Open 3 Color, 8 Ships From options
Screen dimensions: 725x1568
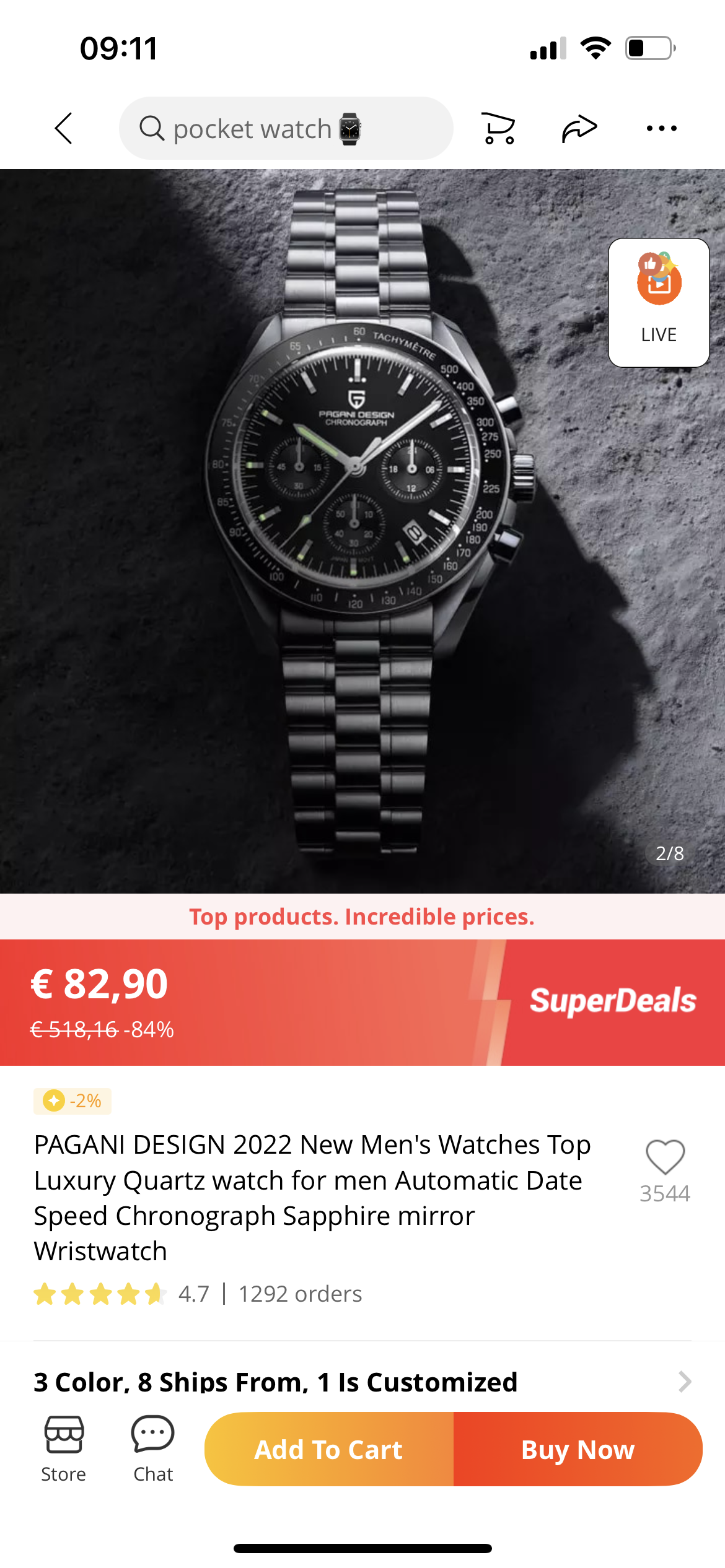click(x=276, y=1381)
